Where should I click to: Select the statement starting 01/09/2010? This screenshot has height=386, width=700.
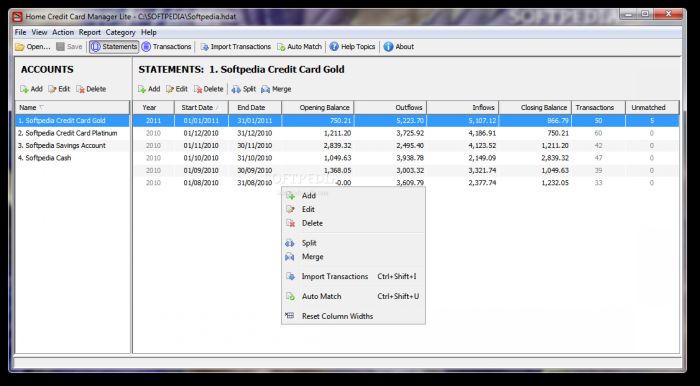[x=406, y=170]
